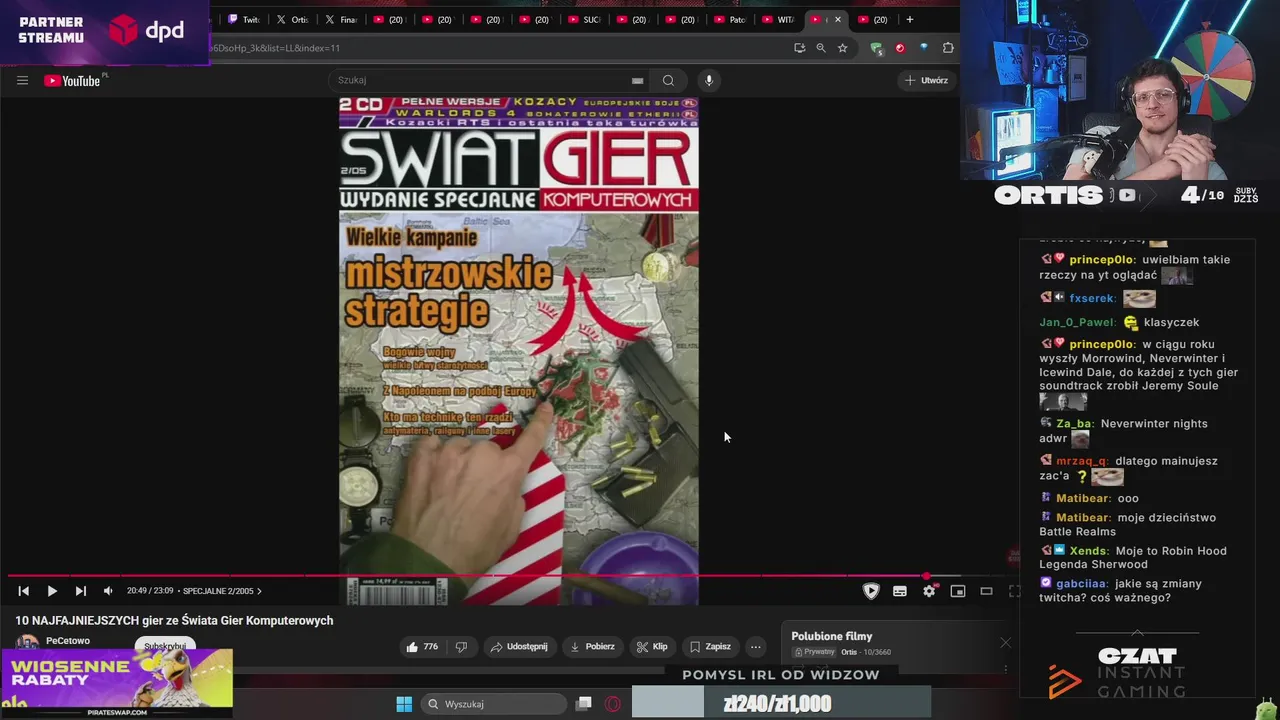This screenshot has height=720, width=1280.
Task: Mute the video volume
Action: (x=108, y=591)
